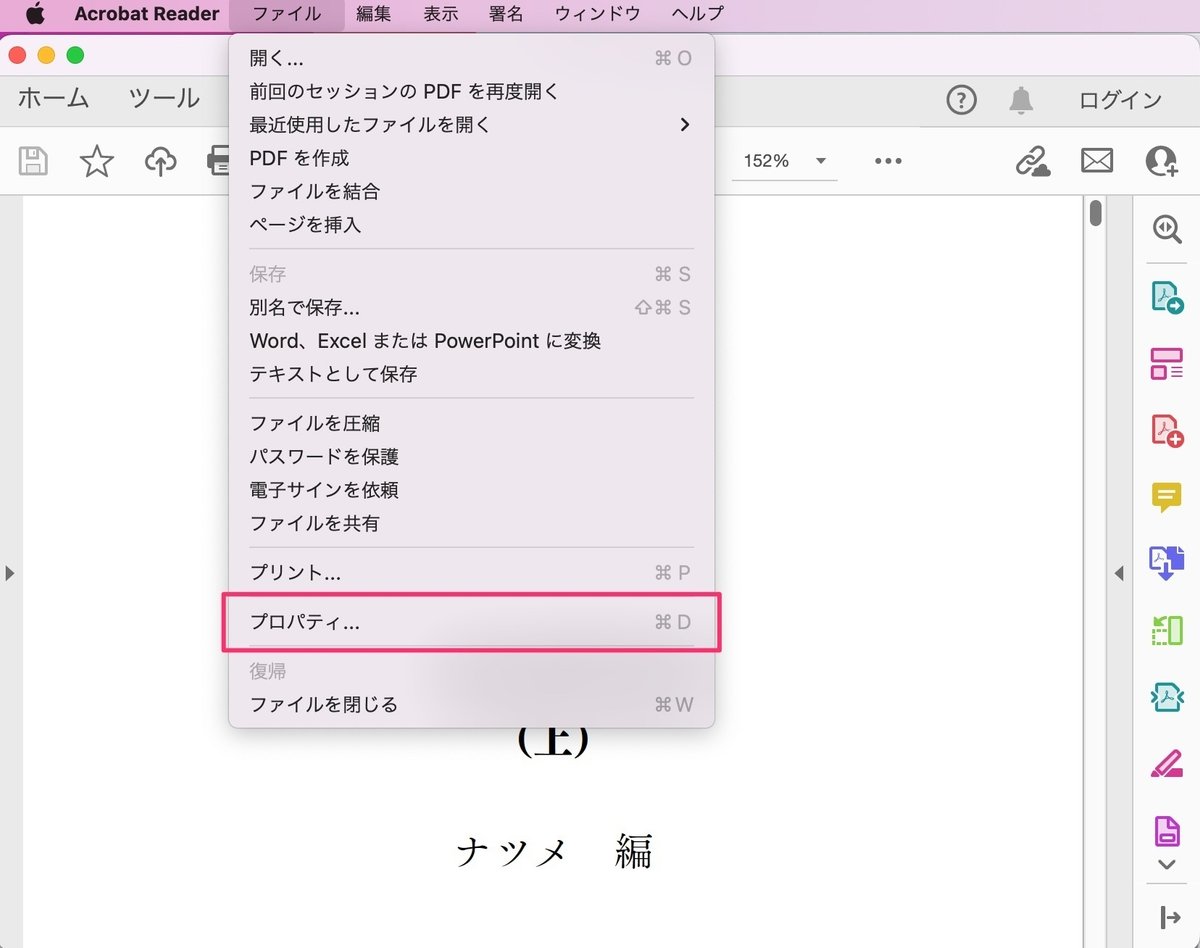Viewport: 1200px width, 948px height.
Task: Open the 署名 menu
Action: [506, 14]
